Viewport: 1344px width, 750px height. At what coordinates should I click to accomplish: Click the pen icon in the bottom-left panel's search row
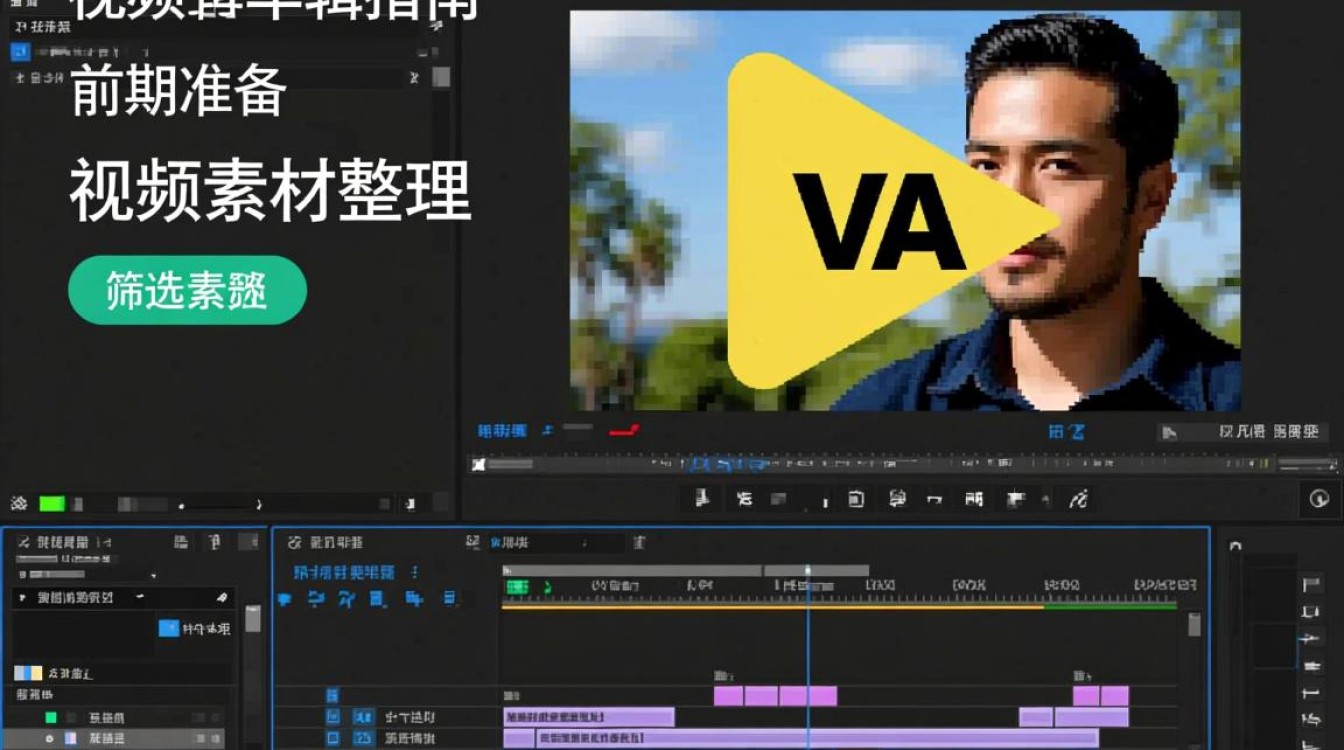(222, 598)
